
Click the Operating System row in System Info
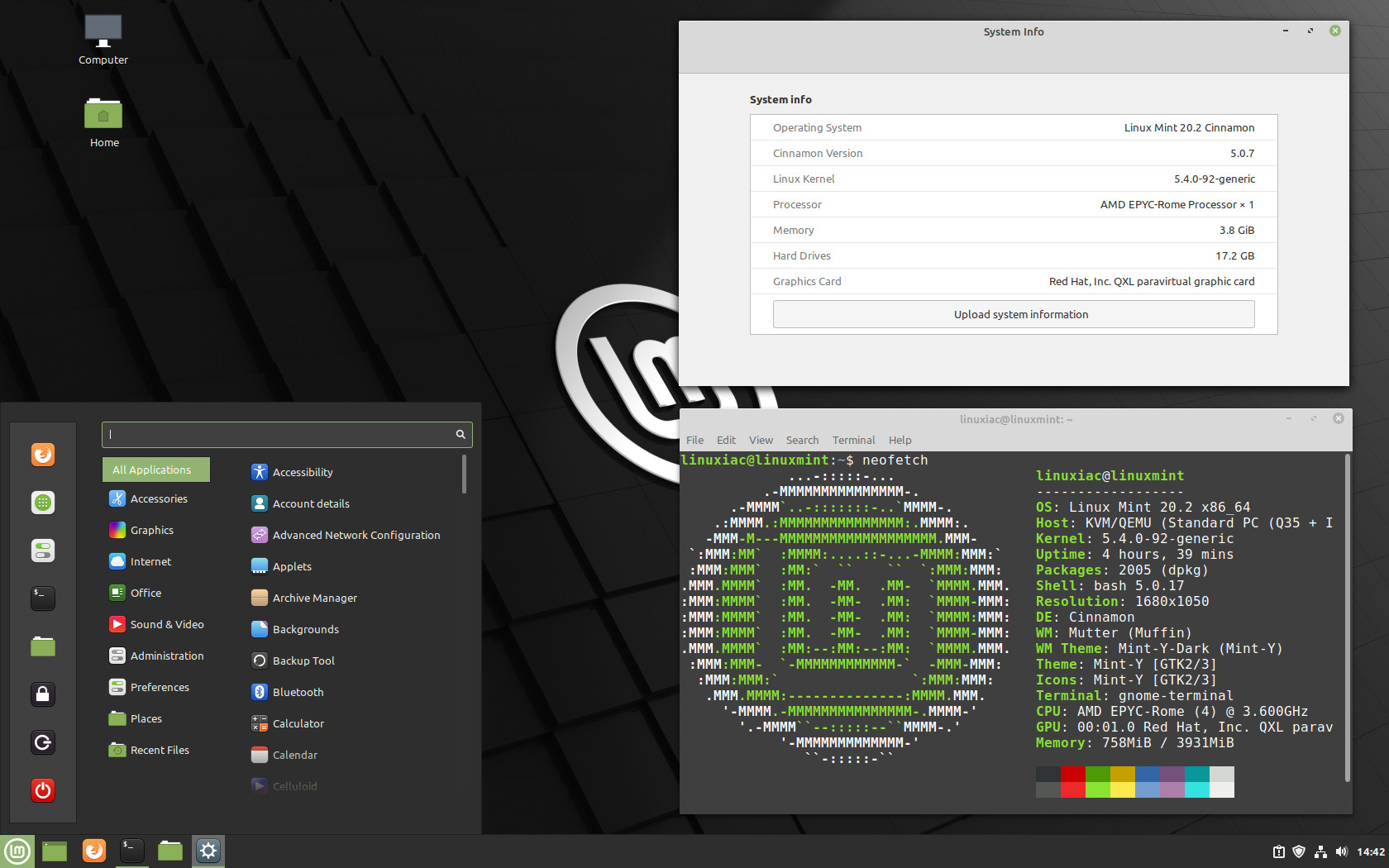(1014, 127)
